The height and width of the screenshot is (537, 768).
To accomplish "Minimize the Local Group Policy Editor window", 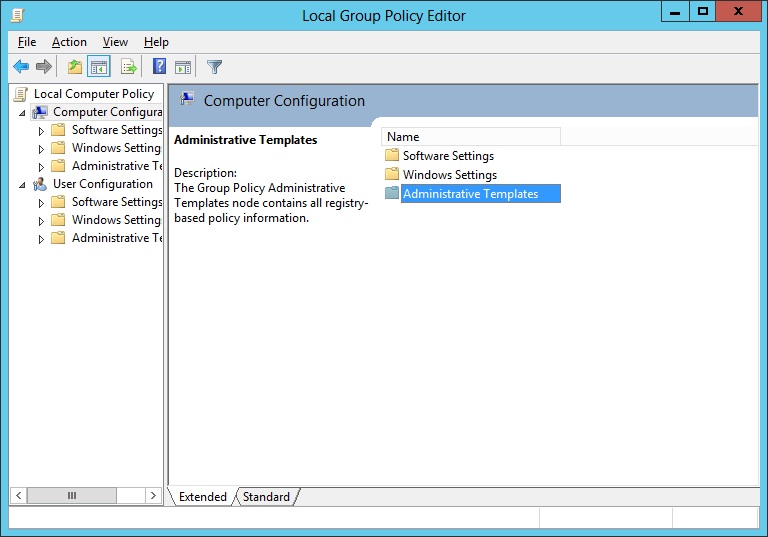I will click(675, 11).
